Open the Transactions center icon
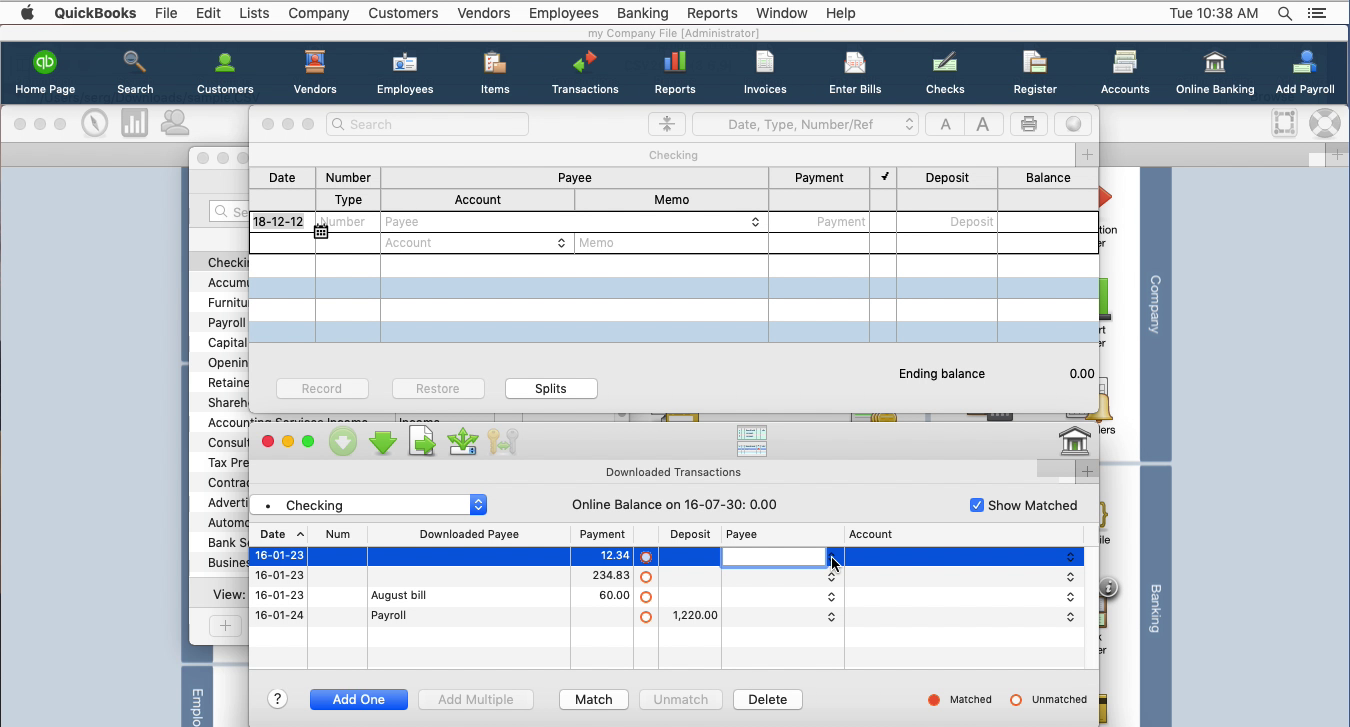Screen dimensions: 1350x727 click(585, 72)
